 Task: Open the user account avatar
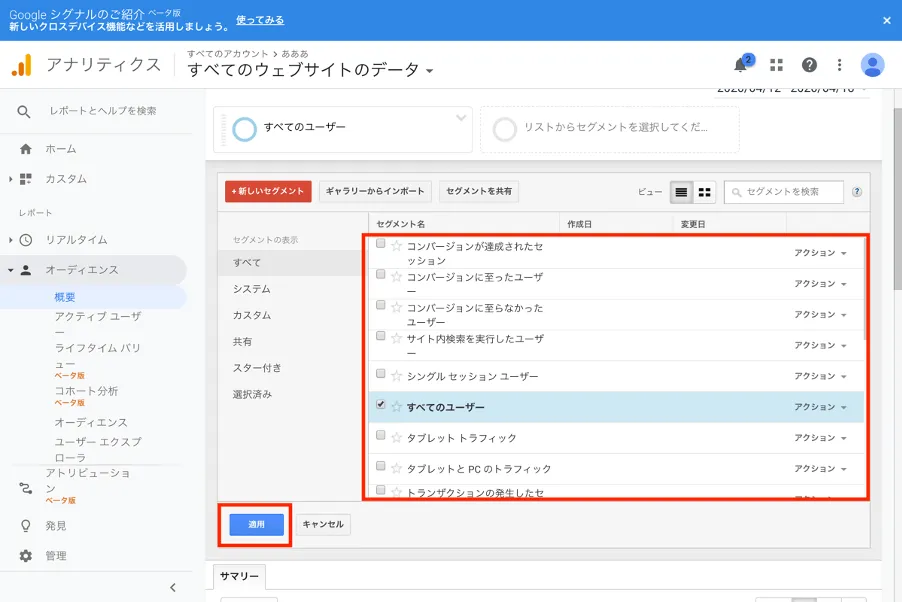(872, 65)
